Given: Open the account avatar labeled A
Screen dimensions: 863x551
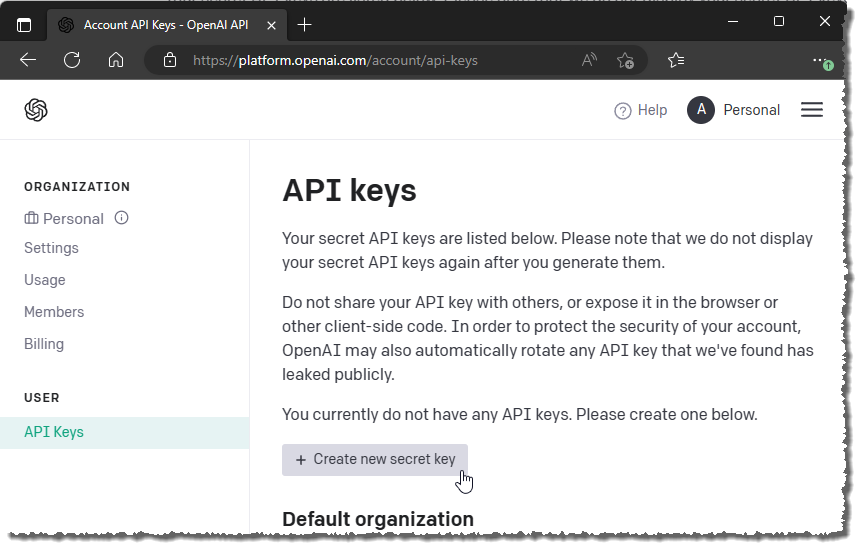Looking at the screenshot, I should pyautogui.click(x=701, y=110).
